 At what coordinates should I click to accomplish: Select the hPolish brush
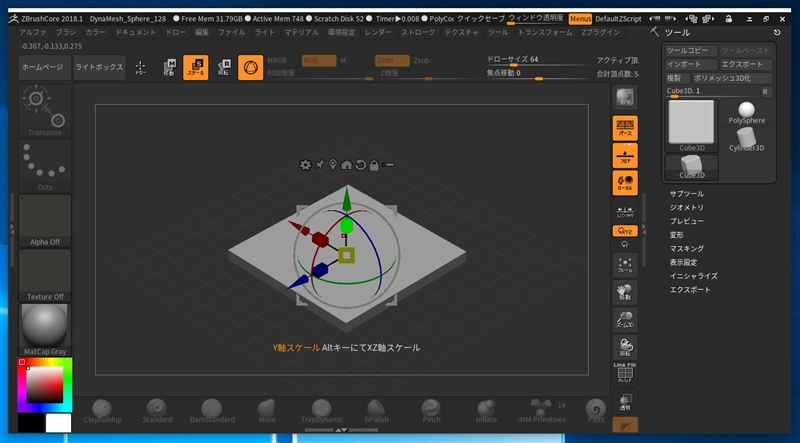pyautogui.click(x=377, y=411)
